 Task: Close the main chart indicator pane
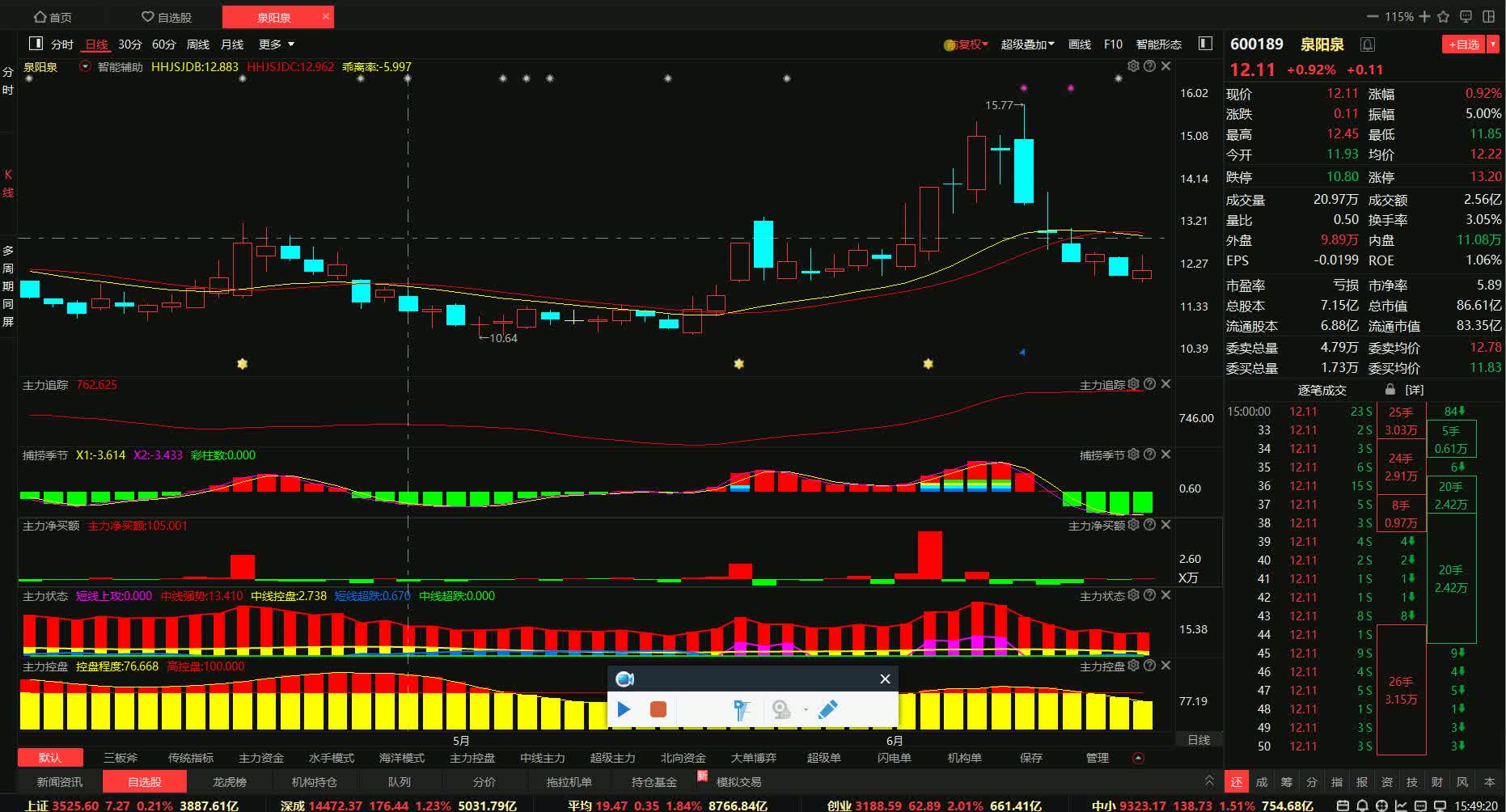pyautogui.click(x=1165, y=66)
